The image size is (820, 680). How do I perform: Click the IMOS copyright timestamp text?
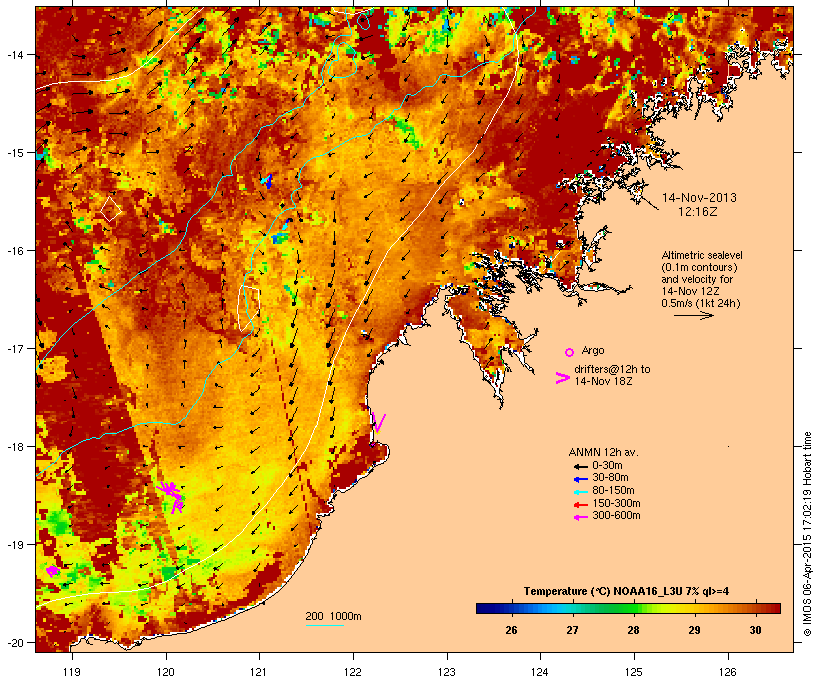click(807, 534)
